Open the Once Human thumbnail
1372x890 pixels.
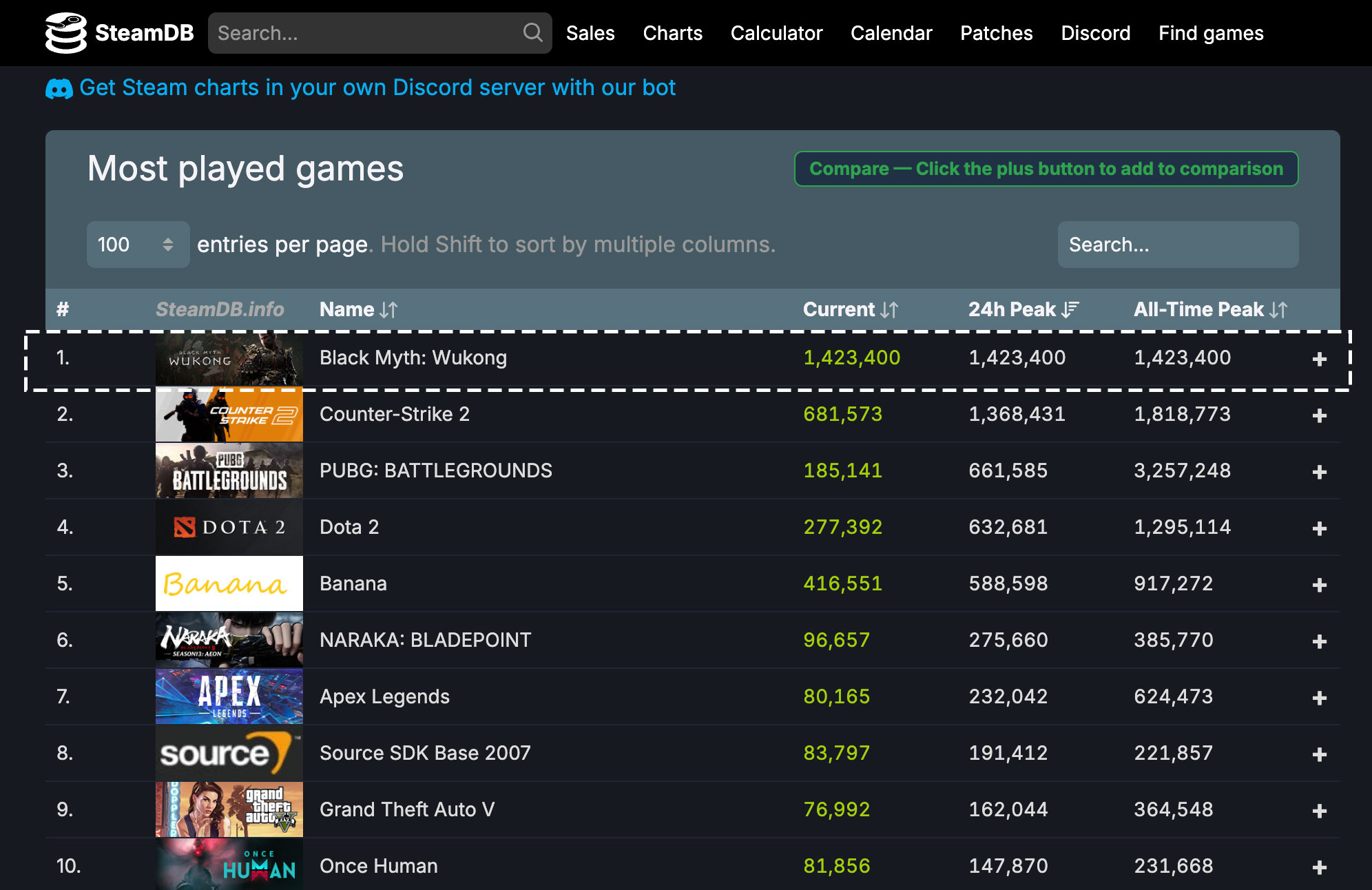(229, 865)
